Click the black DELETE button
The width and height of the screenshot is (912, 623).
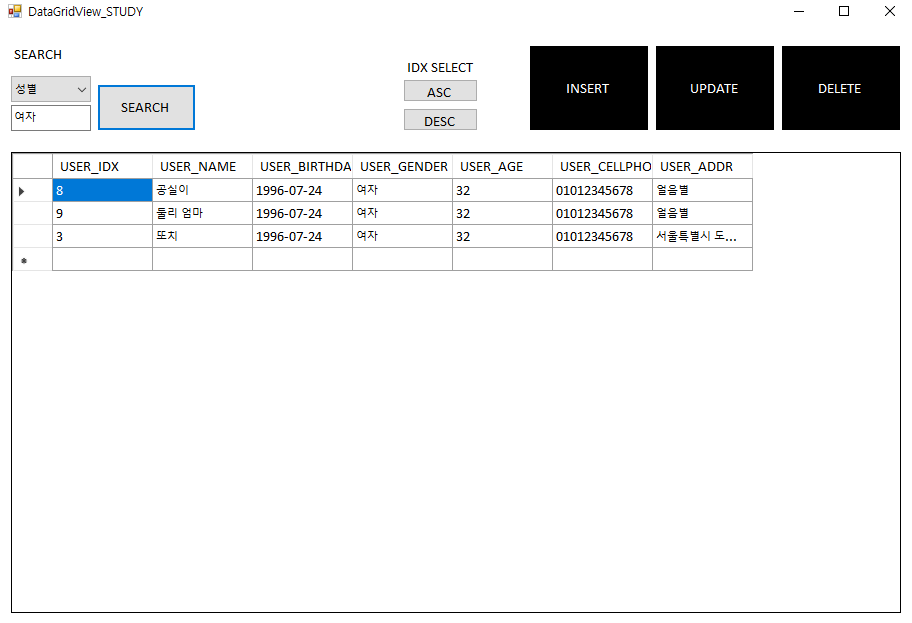[840, 88]
